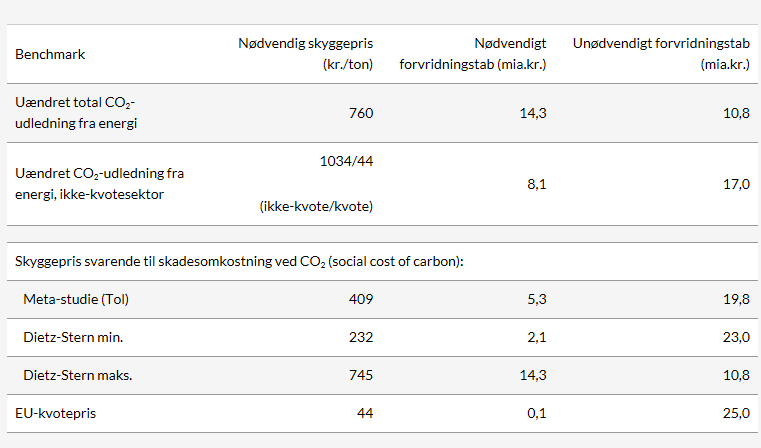Screen dimensions: 761x448
Task: Select the Uændret total CO2-udledning row label
Action: point(76,113)
